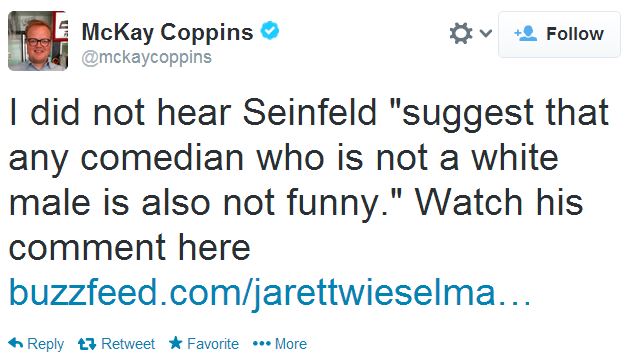
Task: Click the Retweet text label
Action: pyautogui.click(x=128, y=344)
